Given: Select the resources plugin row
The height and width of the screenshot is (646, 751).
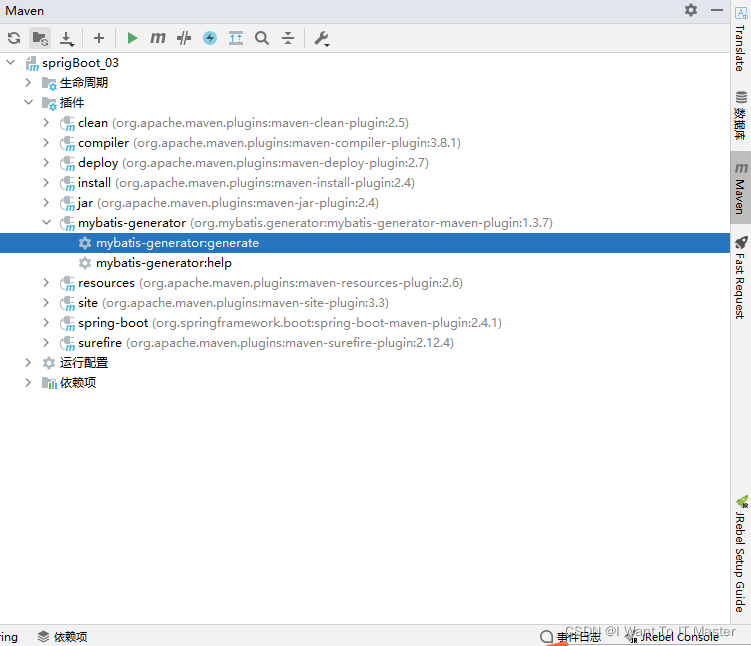Looking at the screenshot, I should tap(365, 283).
